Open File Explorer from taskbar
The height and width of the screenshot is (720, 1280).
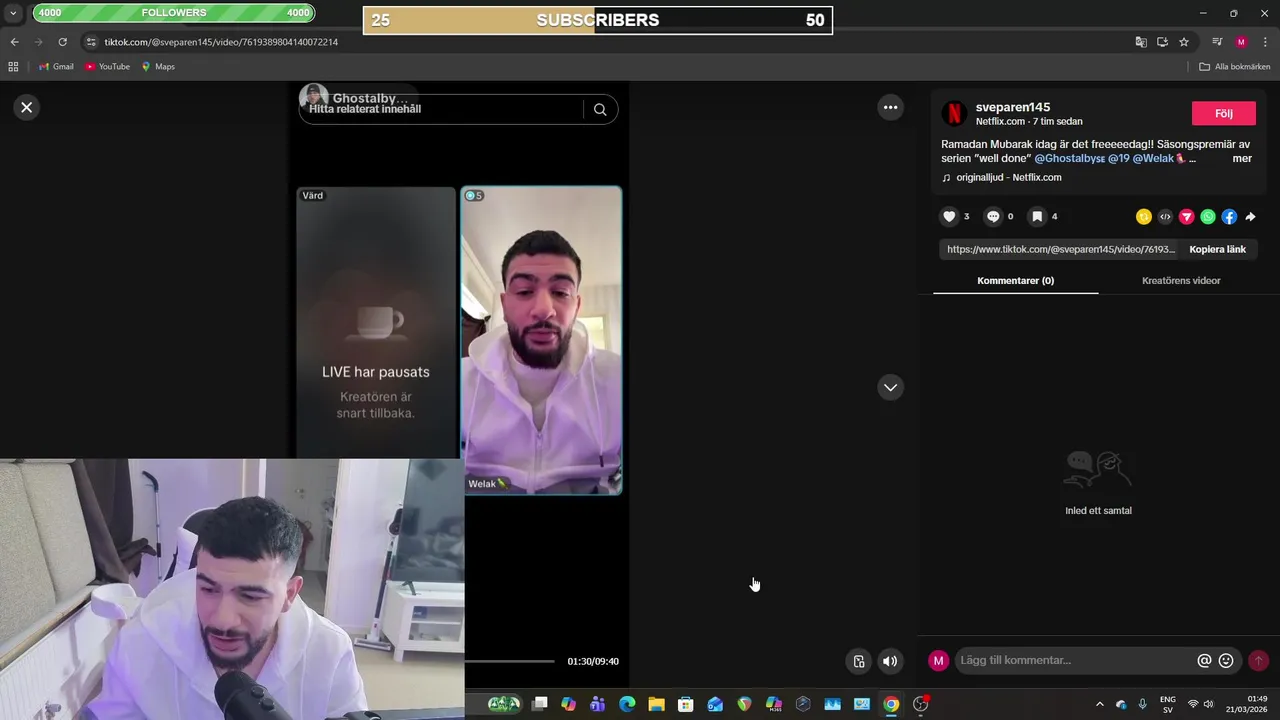tap(656, 704)
